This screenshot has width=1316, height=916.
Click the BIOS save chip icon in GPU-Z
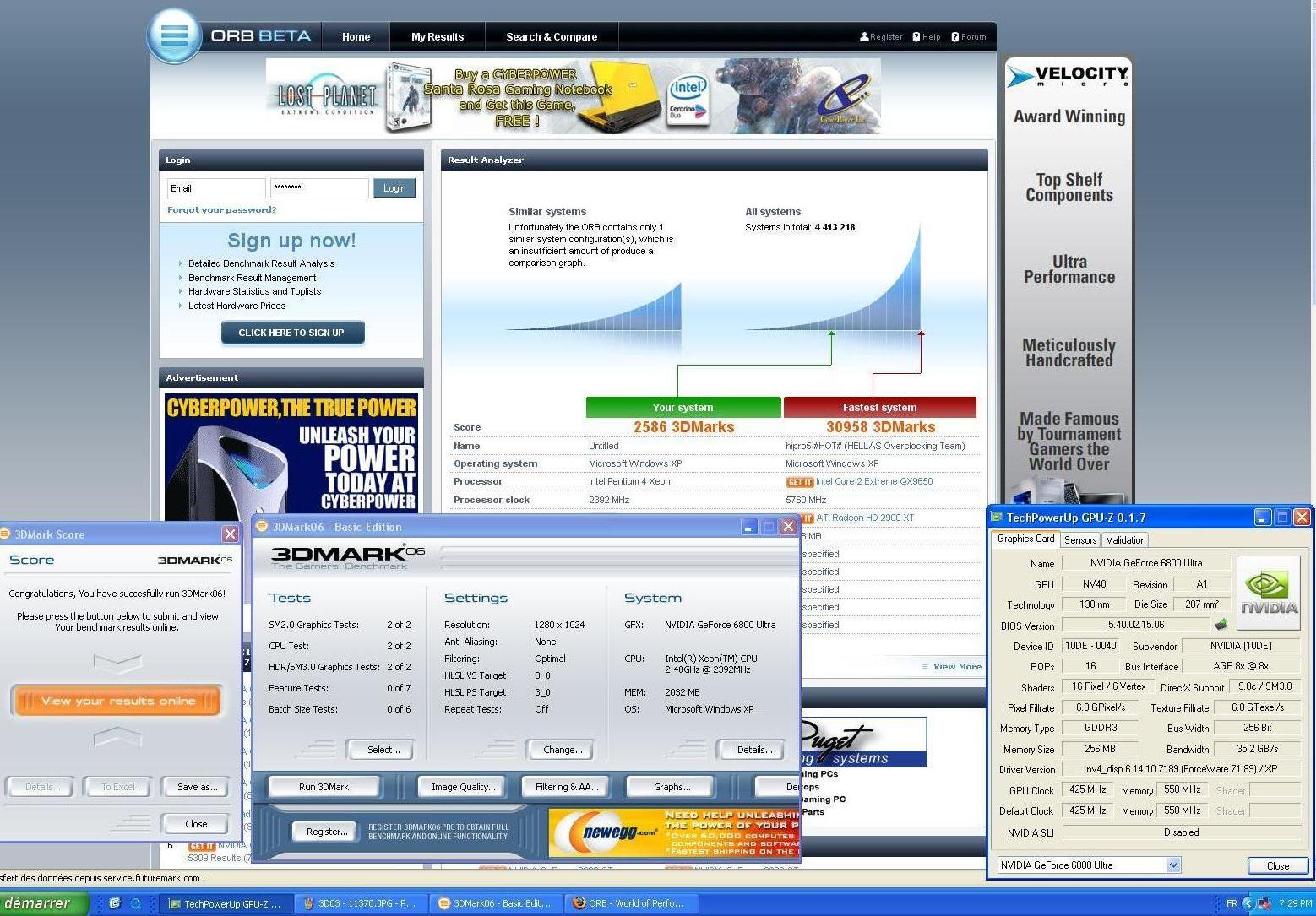pyautogui.click(x=1221, y=625)
